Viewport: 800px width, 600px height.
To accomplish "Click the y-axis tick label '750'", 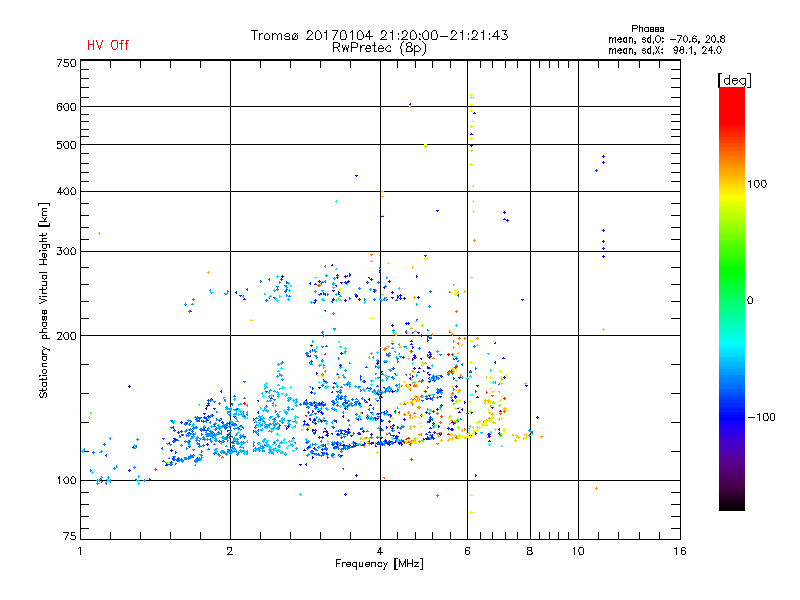I will [x=66, y=63].
